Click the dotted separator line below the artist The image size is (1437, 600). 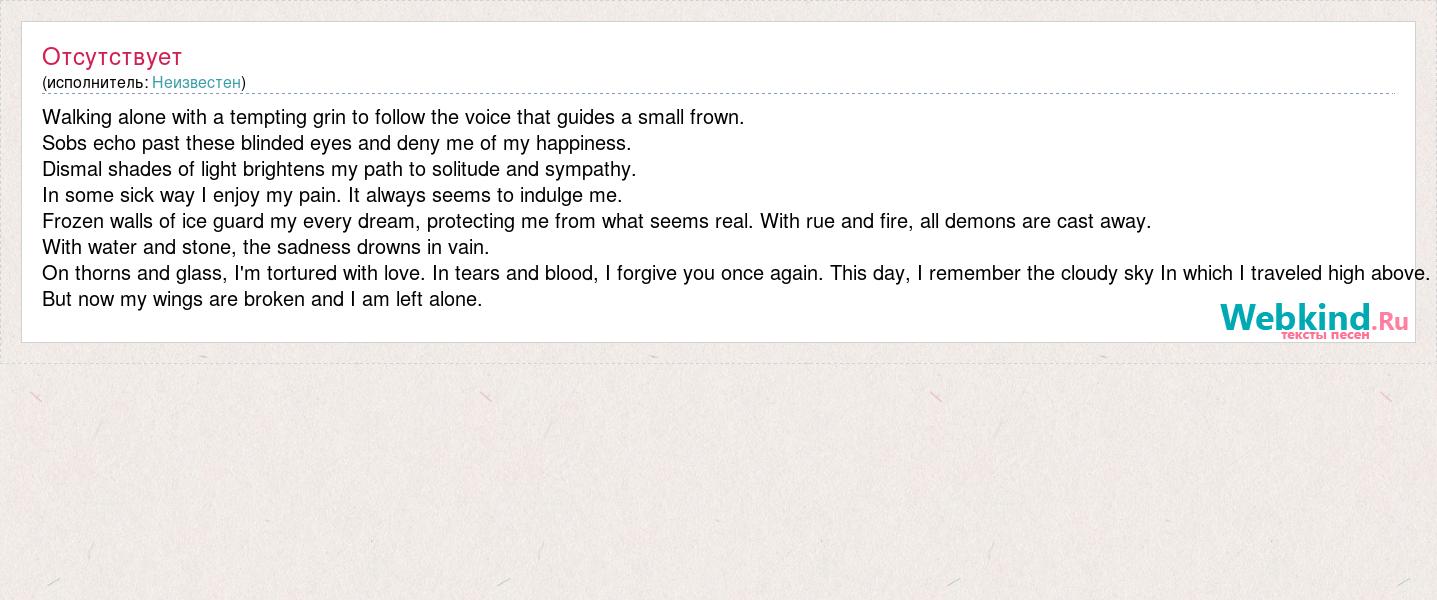point(800,93)
